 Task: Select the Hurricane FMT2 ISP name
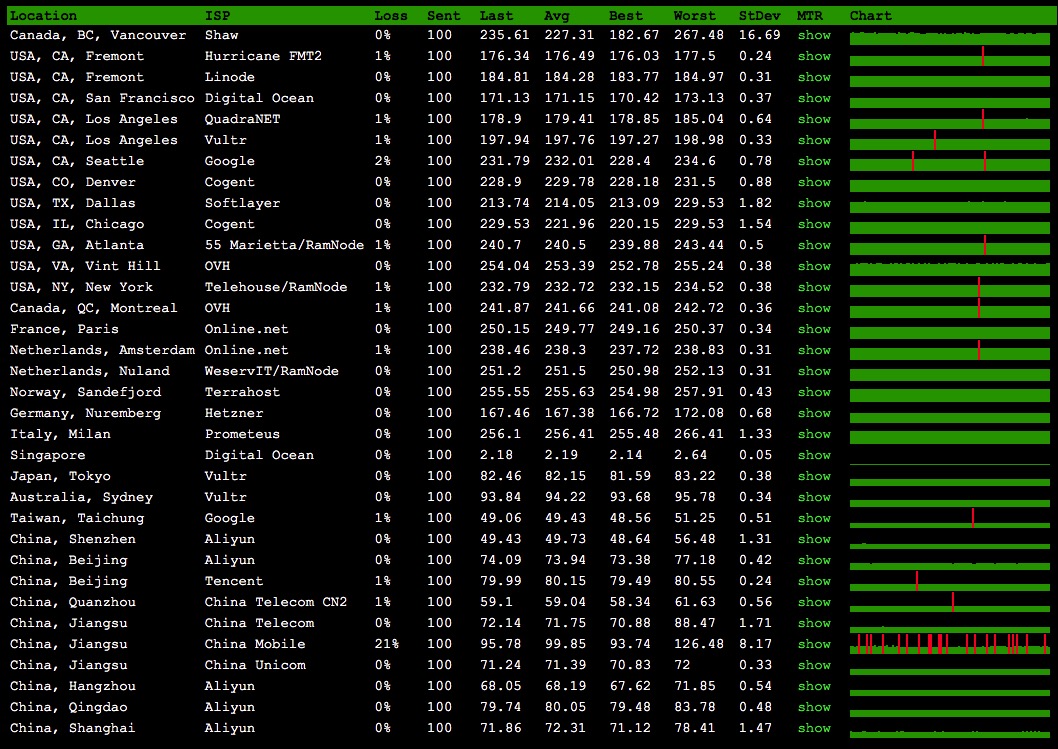coord(263,56)
